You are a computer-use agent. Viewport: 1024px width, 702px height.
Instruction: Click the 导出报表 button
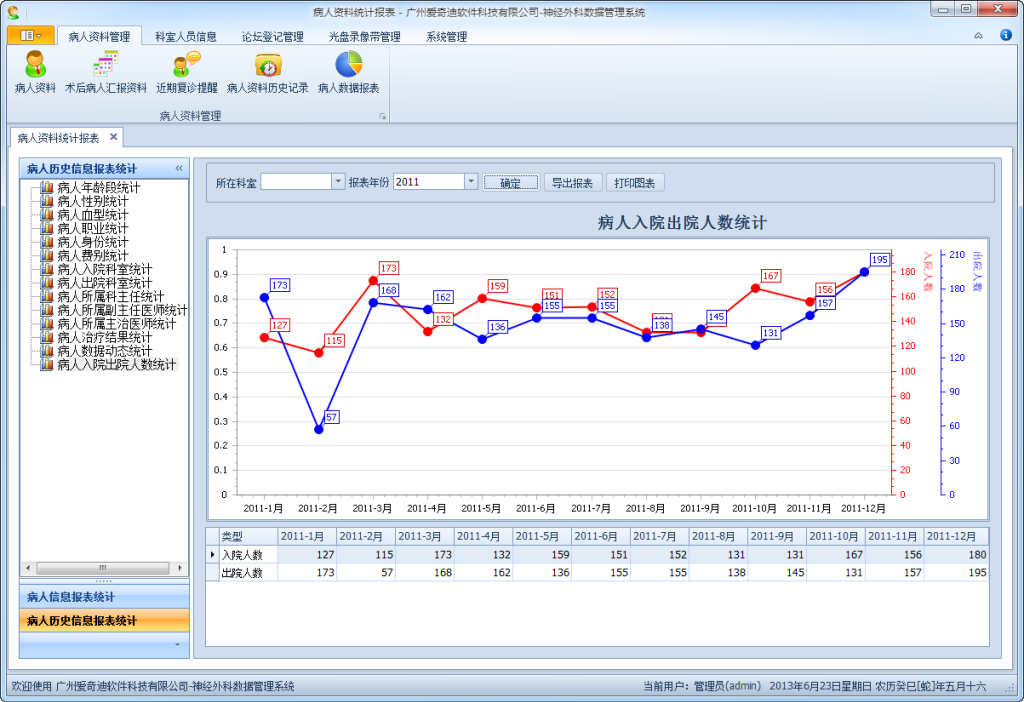point(572,183)
